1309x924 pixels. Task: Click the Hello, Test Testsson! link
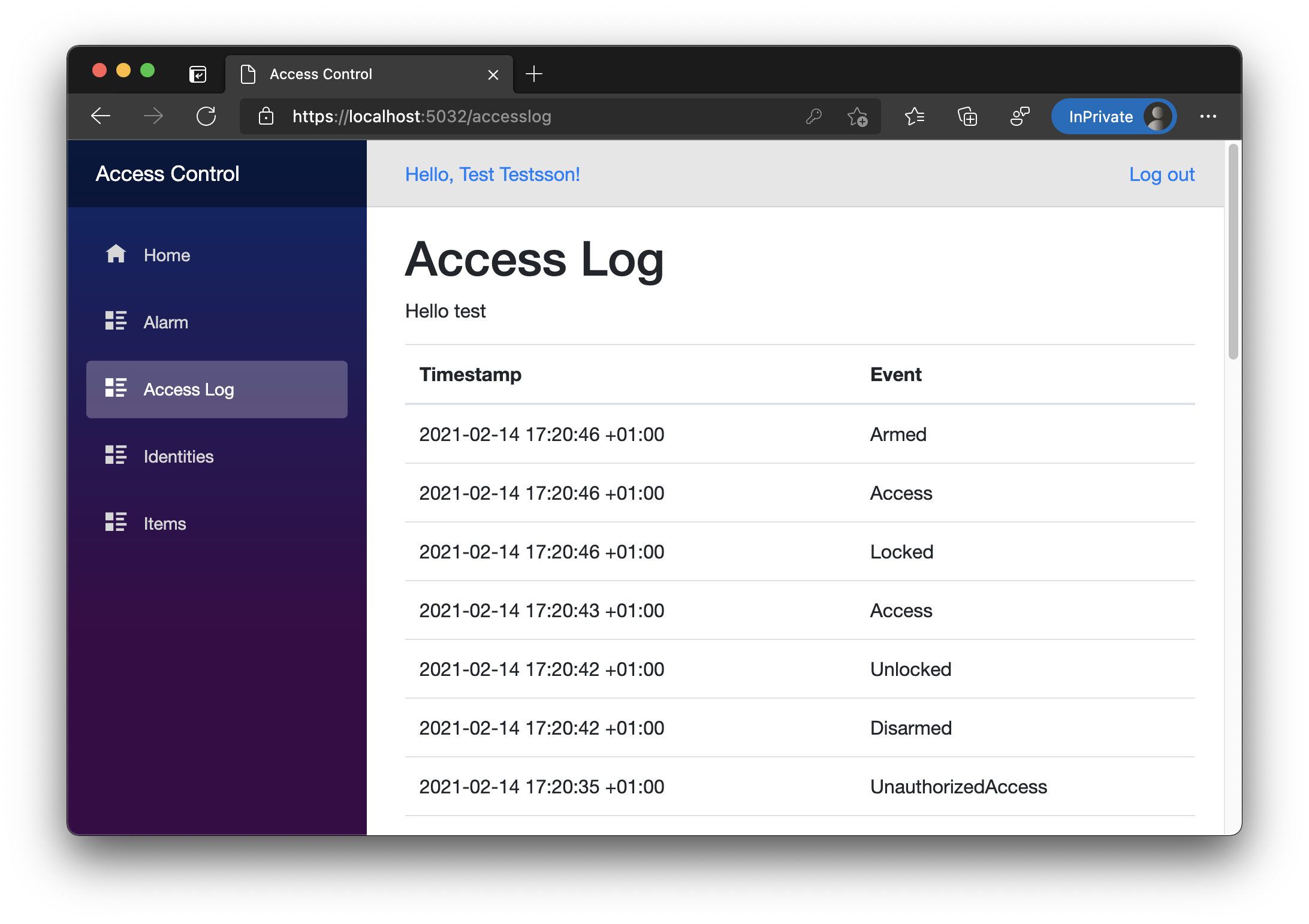pyautogui.click(x=492, y=174)
